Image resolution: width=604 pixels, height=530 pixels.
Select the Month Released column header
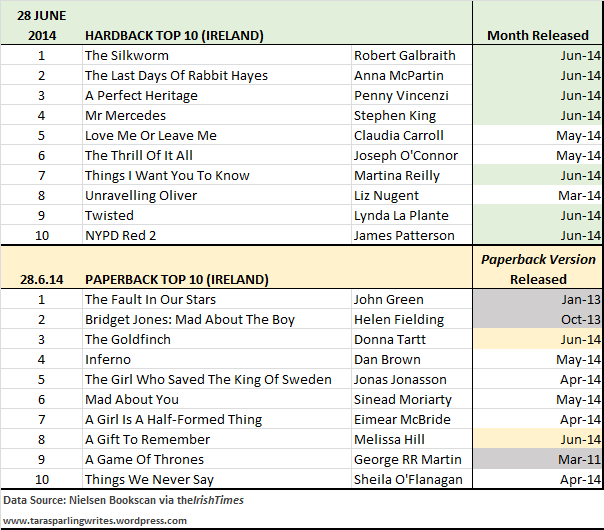pyautogui.click(x=537, y=36)
